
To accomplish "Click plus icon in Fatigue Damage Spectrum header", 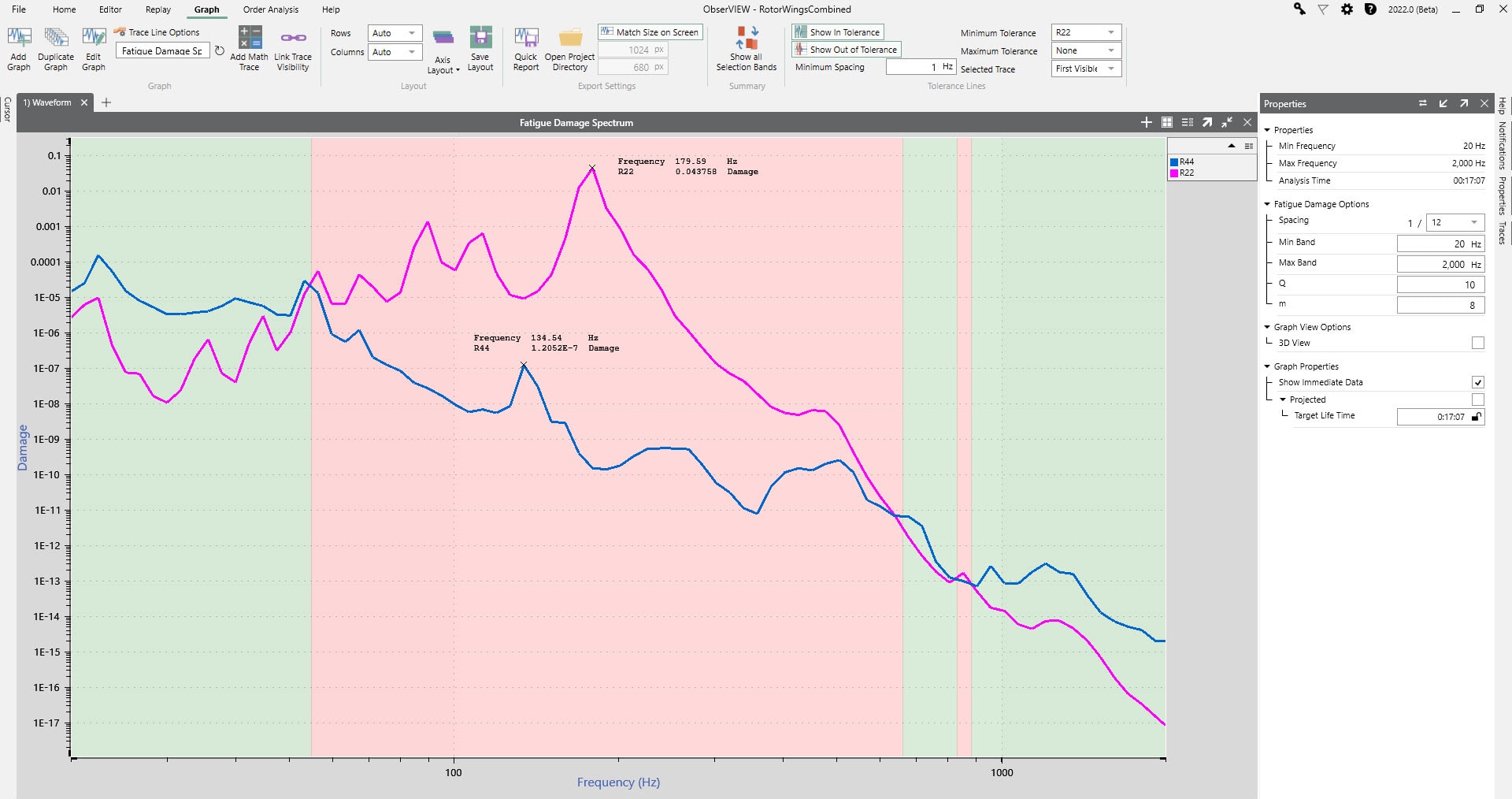I will click(x=1147, y=122).
